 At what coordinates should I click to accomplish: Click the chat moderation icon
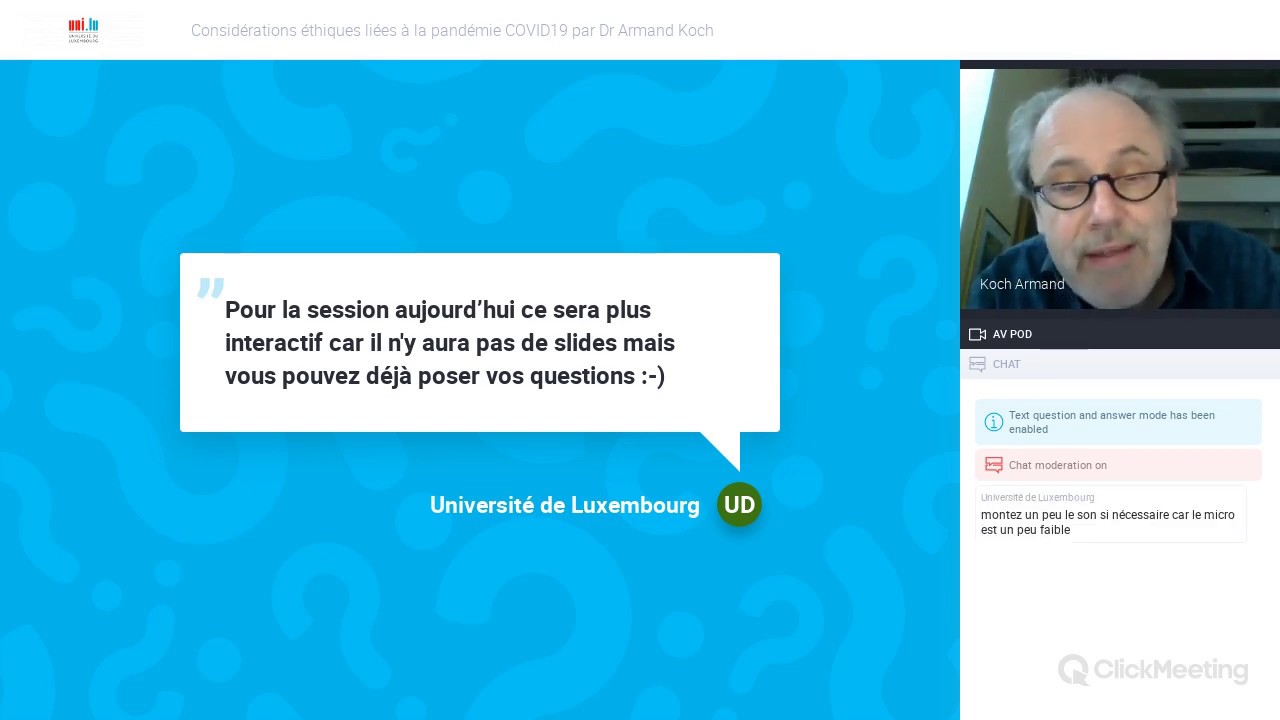pos(993,465)
